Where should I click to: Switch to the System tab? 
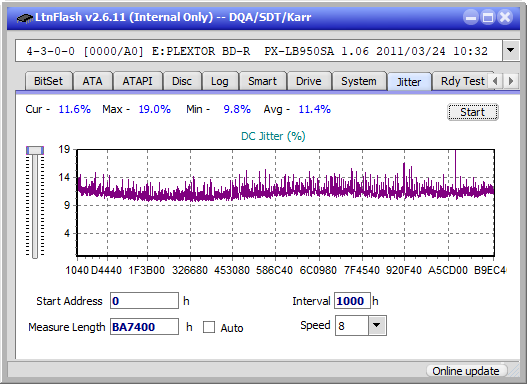click(359, 81)
